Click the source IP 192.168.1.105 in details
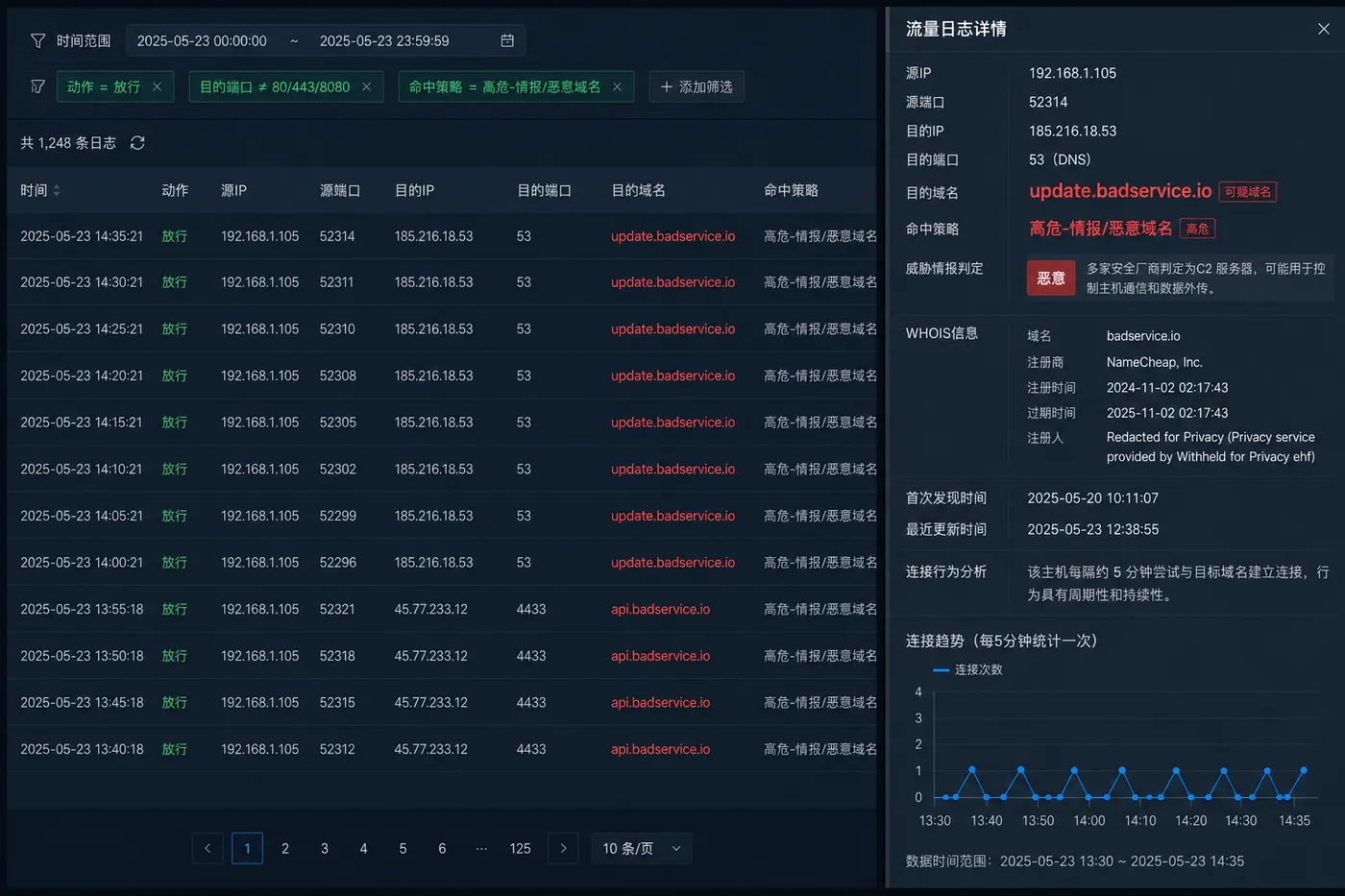Image resolution: width=1345 pixels, height=896 pixels. [1072, 73]
